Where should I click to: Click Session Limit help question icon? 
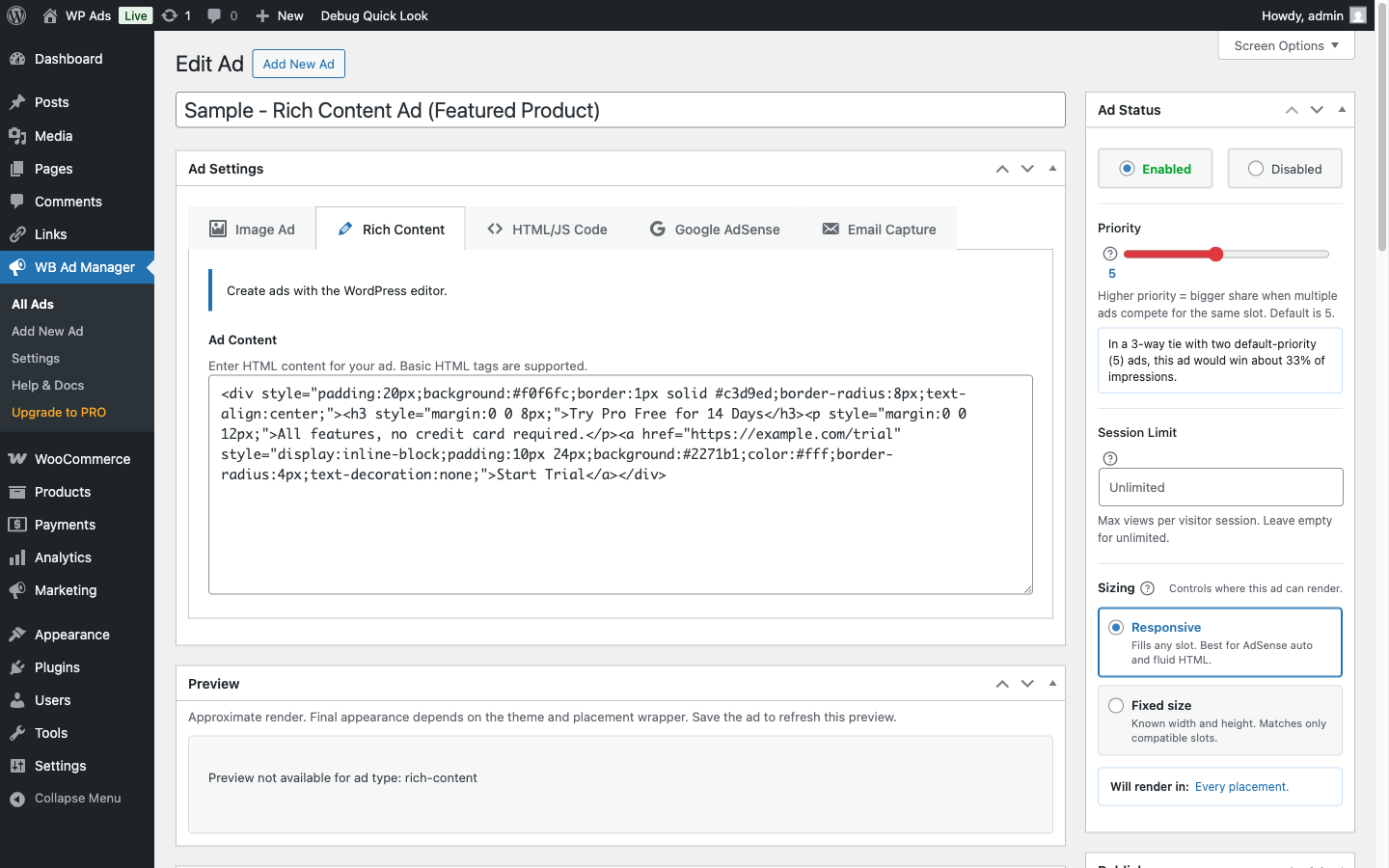(1110, 459)
